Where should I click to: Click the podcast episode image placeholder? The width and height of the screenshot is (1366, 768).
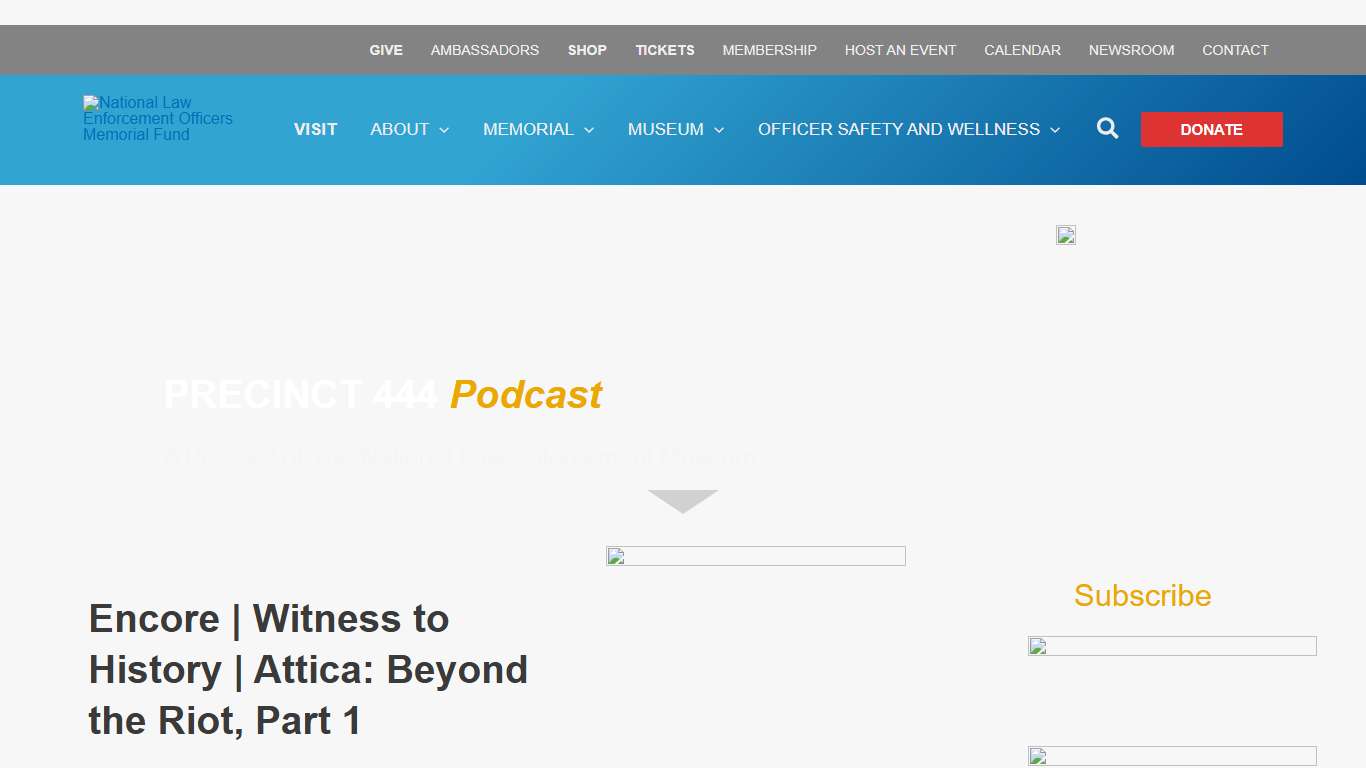(x=755, y=556)
